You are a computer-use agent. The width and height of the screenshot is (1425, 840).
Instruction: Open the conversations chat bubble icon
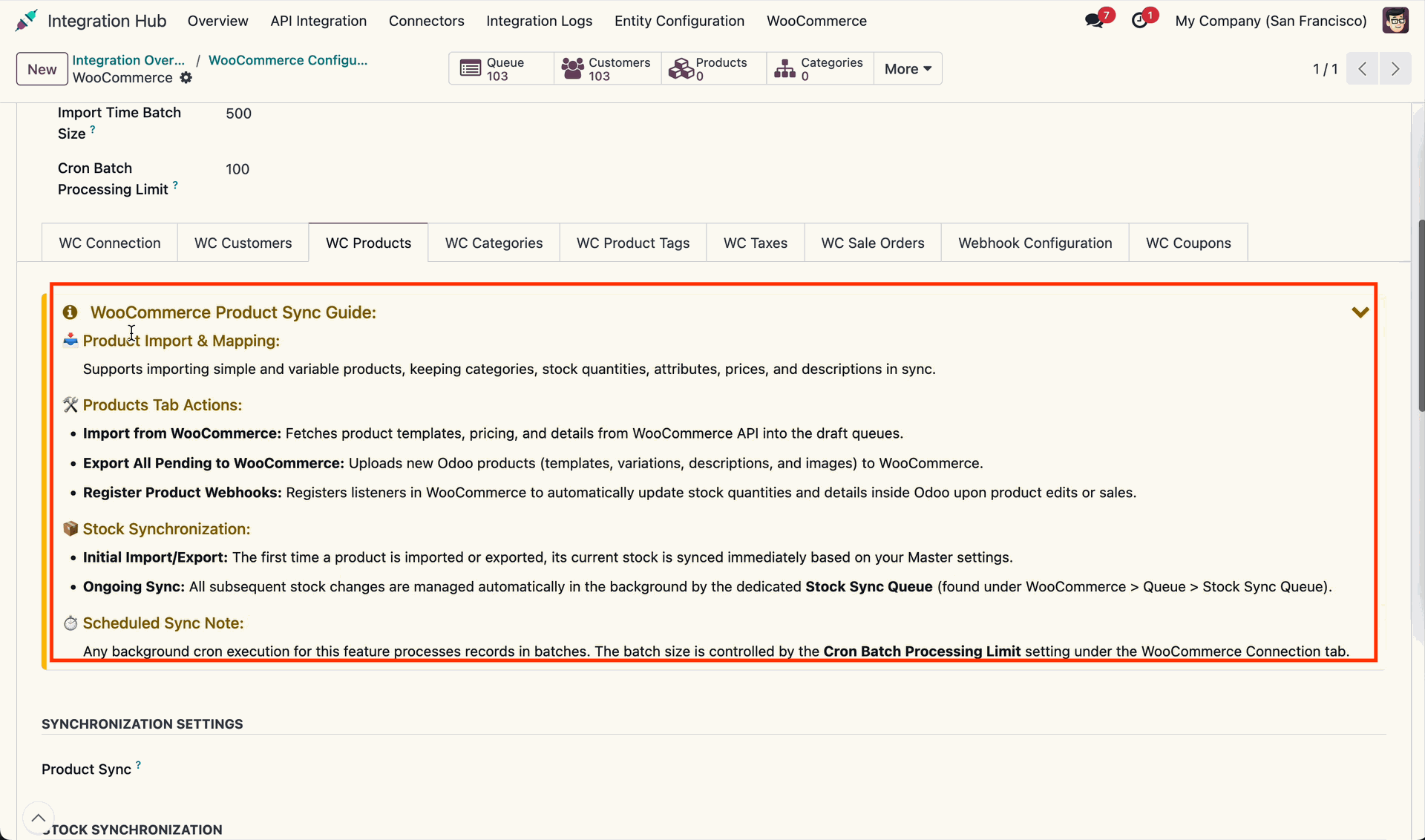pos(1094,21)
